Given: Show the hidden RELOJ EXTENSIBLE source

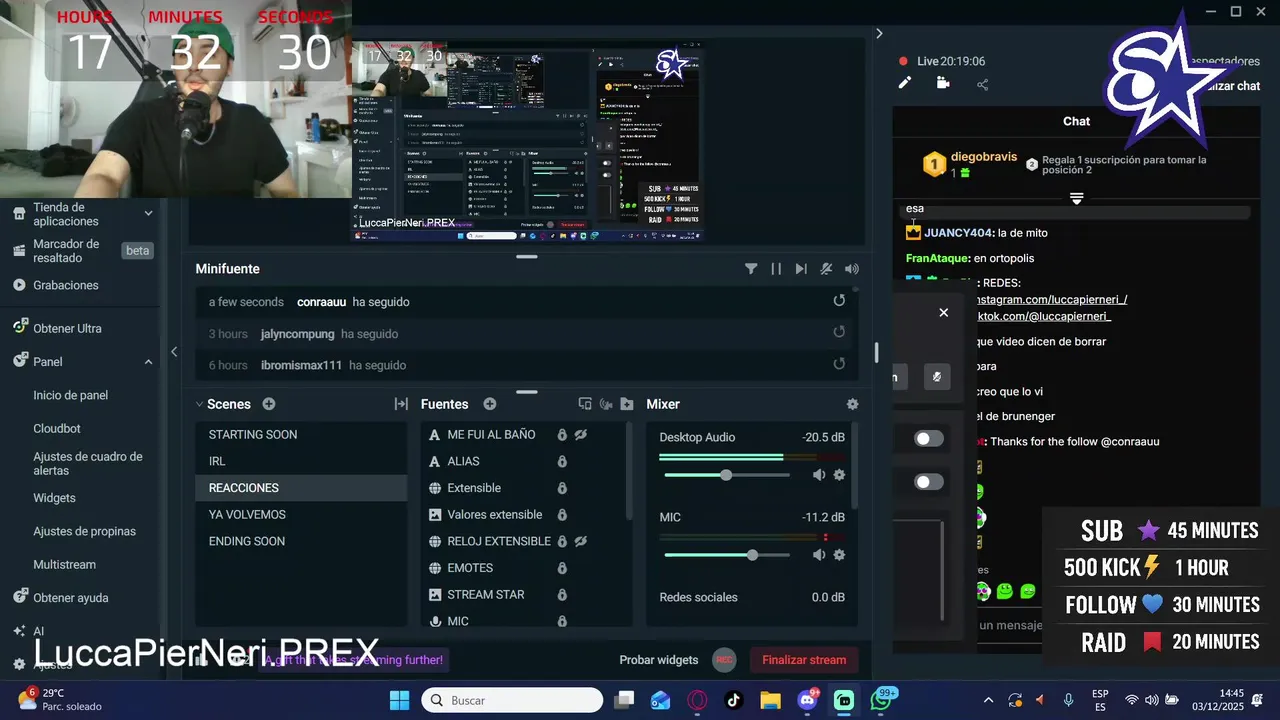Looking at the screenshot, I should click(581, 541).
